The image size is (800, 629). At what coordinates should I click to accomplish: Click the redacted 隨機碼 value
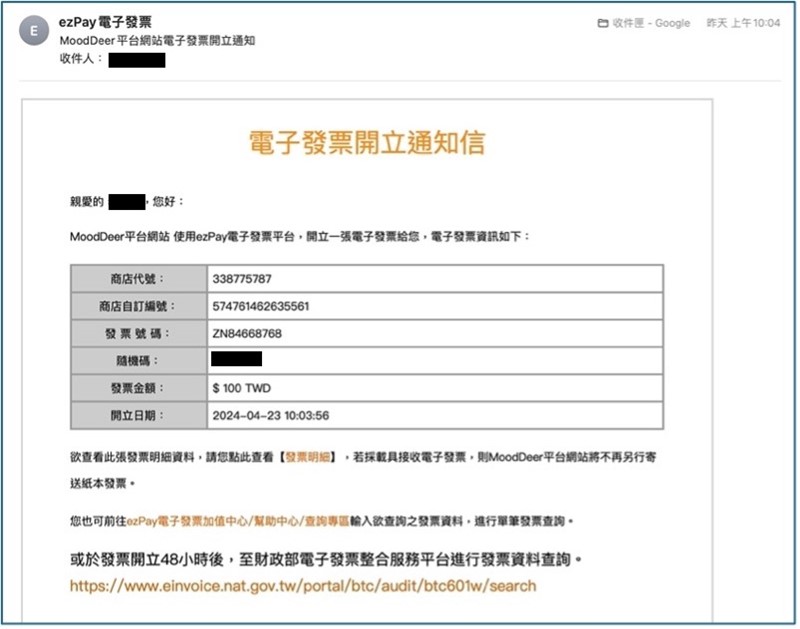point(237,359)
